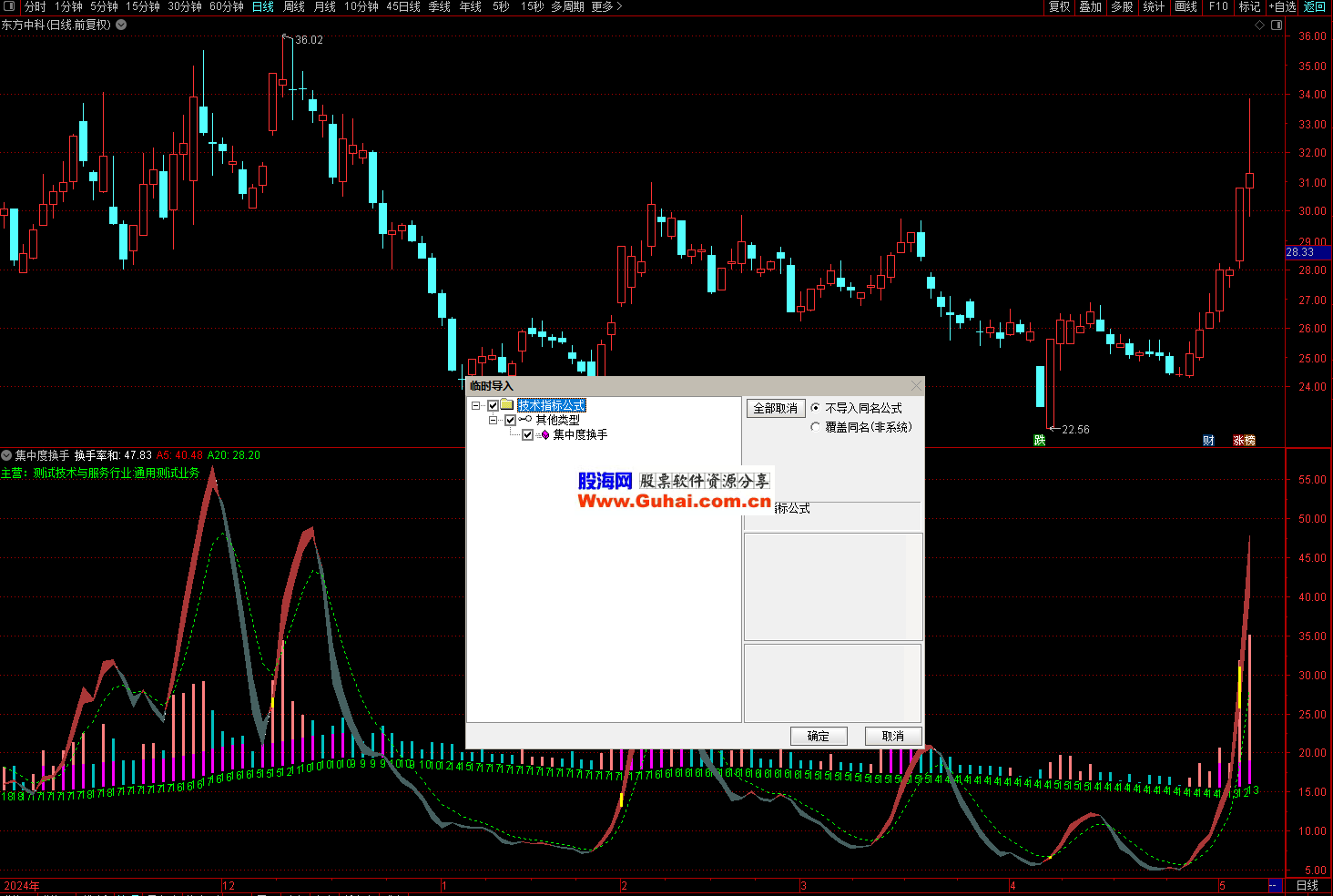The image size is (1333, 896).
Task: Select the 月线 period tab
Action: tap(325, 6)
